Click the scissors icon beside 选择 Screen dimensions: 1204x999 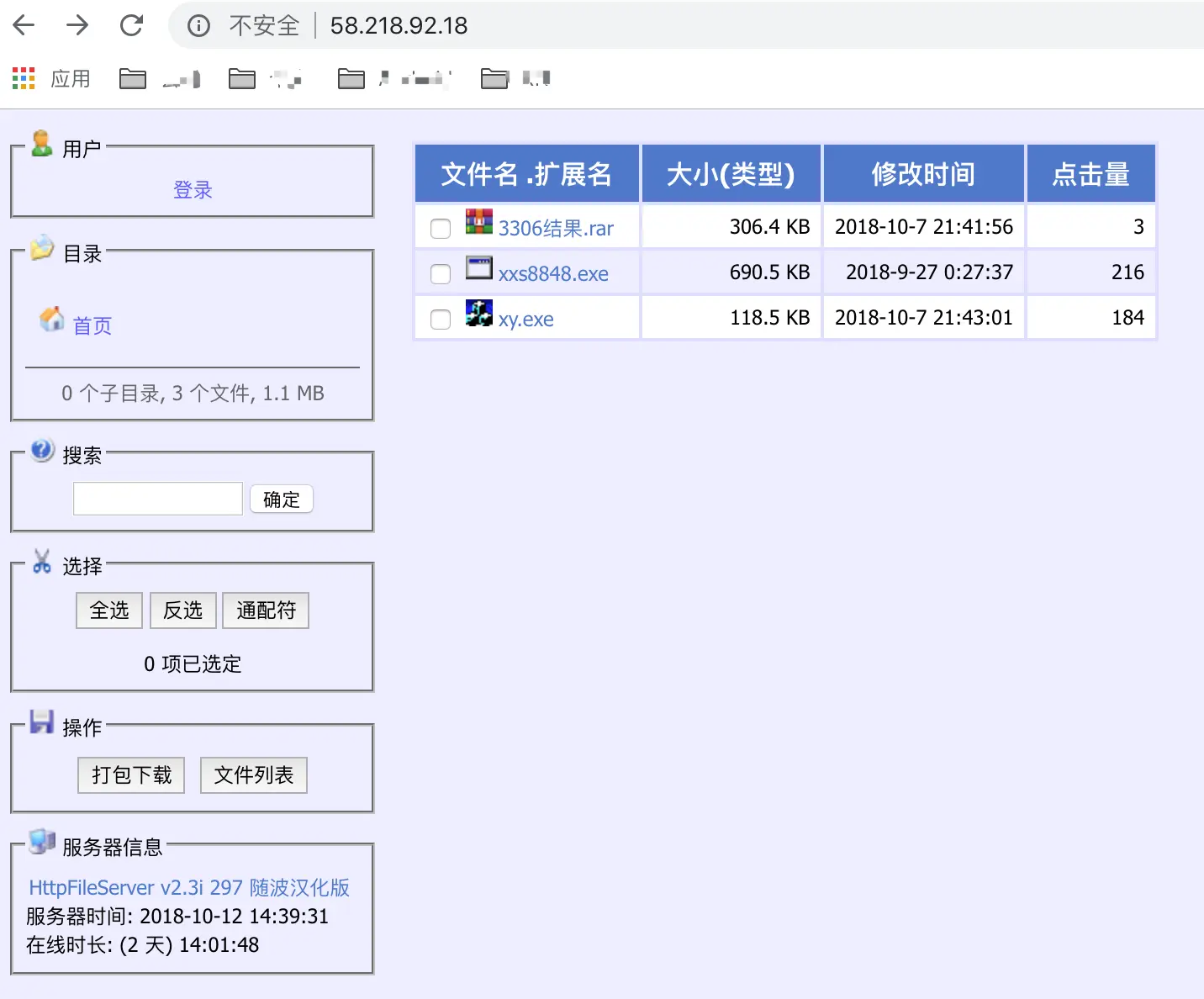tap(42, 562)
